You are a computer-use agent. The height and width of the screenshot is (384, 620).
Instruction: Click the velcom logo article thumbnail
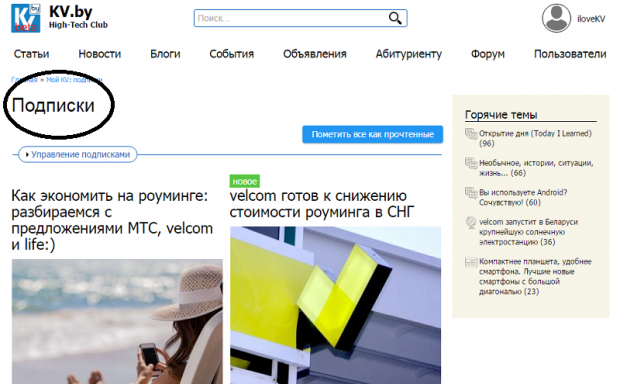(x=335, y=305)
